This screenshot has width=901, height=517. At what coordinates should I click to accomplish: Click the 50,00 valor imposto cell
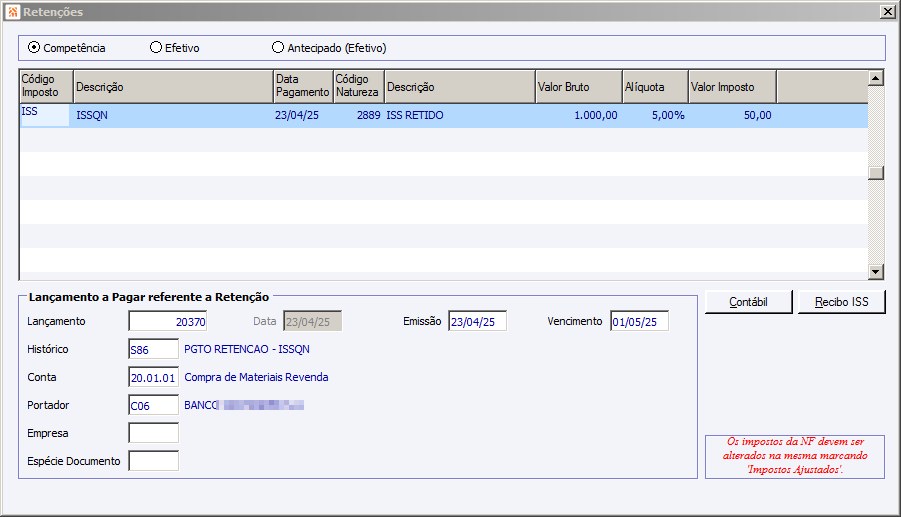[x=733, y=115]
